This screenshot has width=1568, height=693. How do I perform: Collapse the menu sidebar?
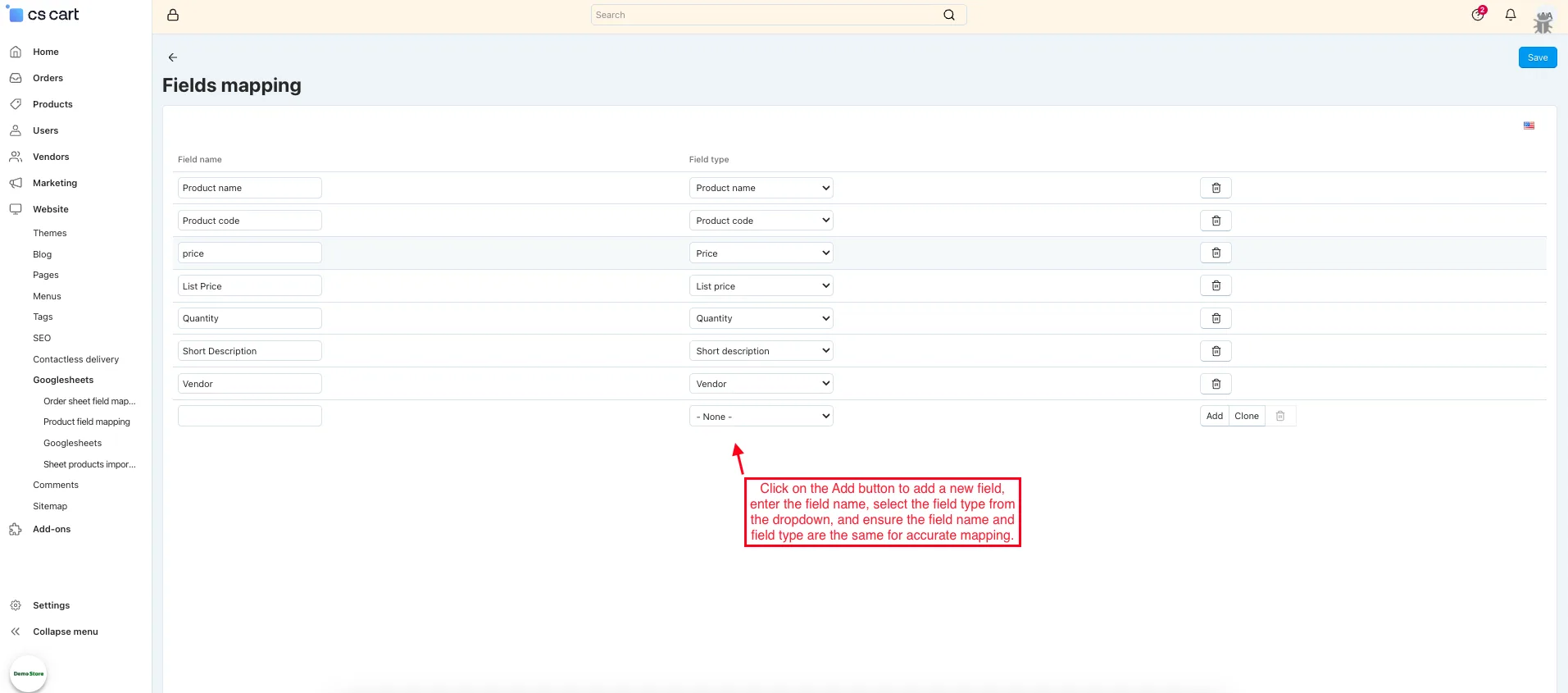(x=66, y=631)
